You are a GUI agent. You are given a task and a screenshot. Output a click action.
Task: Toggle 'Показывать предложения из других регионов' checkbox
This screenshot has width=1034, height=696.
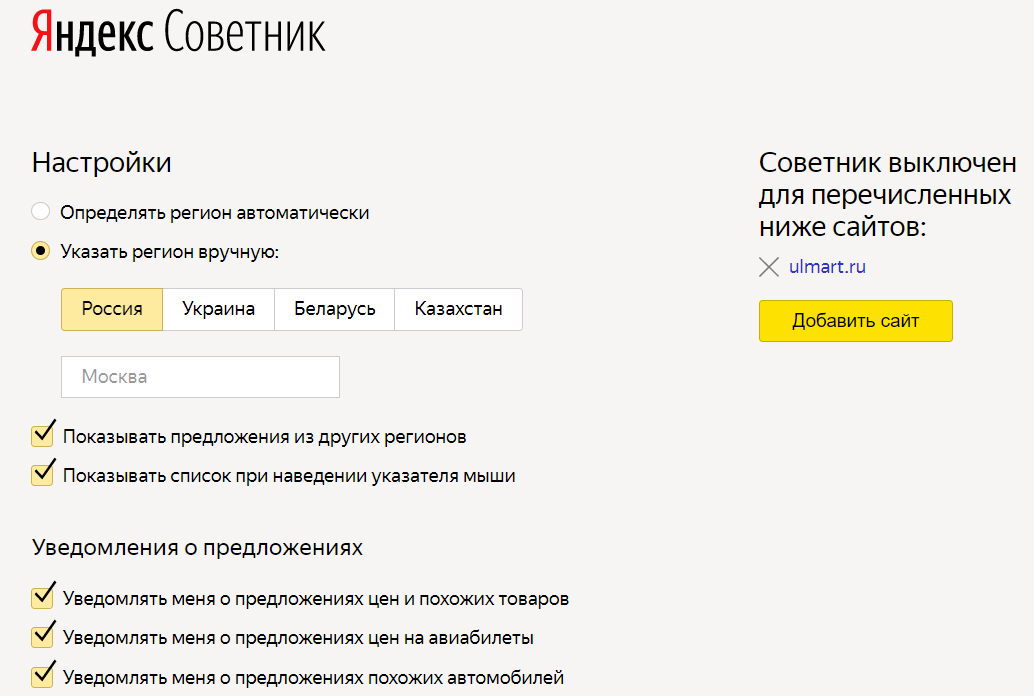43,435
